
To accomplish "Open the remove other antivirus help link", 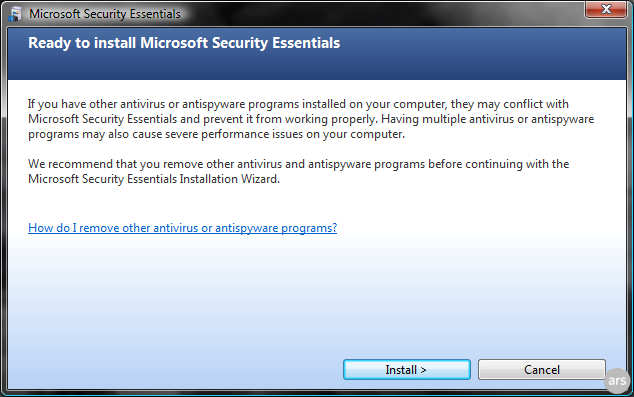I will tap(182, 228).
